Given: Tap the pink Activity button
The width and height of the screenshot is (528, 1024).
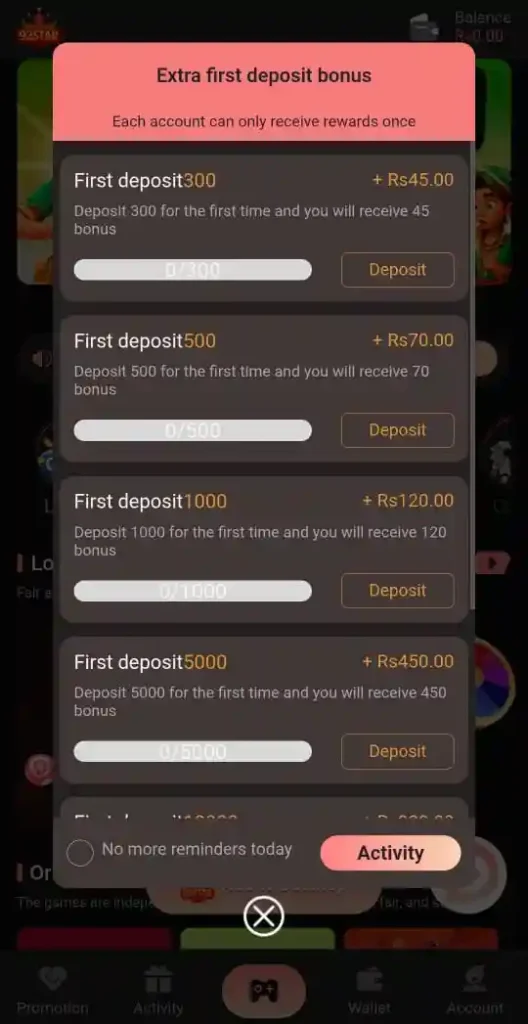Looking at the screenshot, I should click(391, 852).
